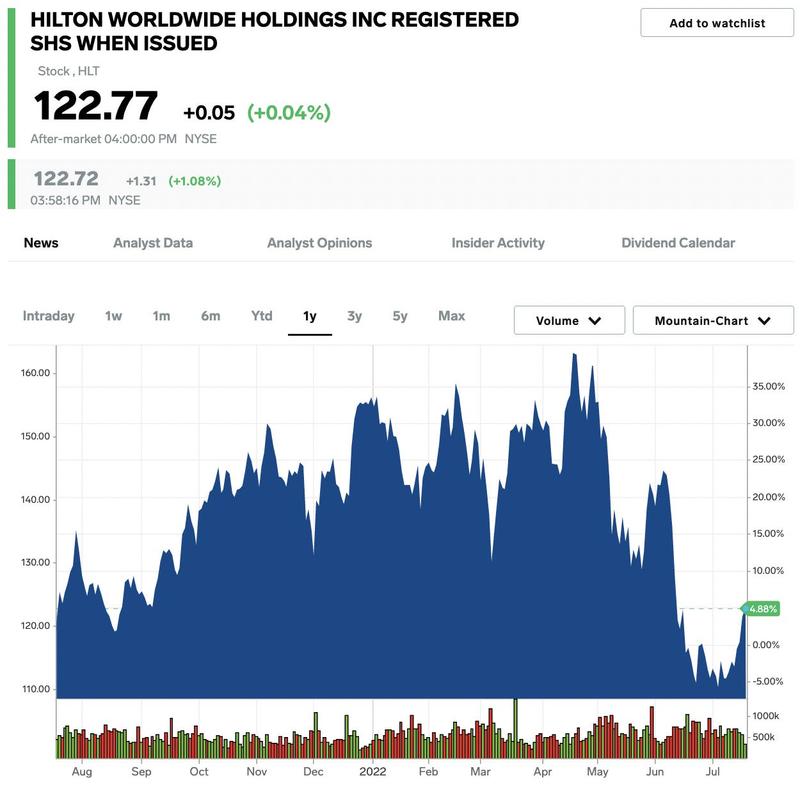The height and width of the screenshot is (797, 800).
Task: Click the Hilton Worldwide Holdings heading
Action: tap(274, 32)
